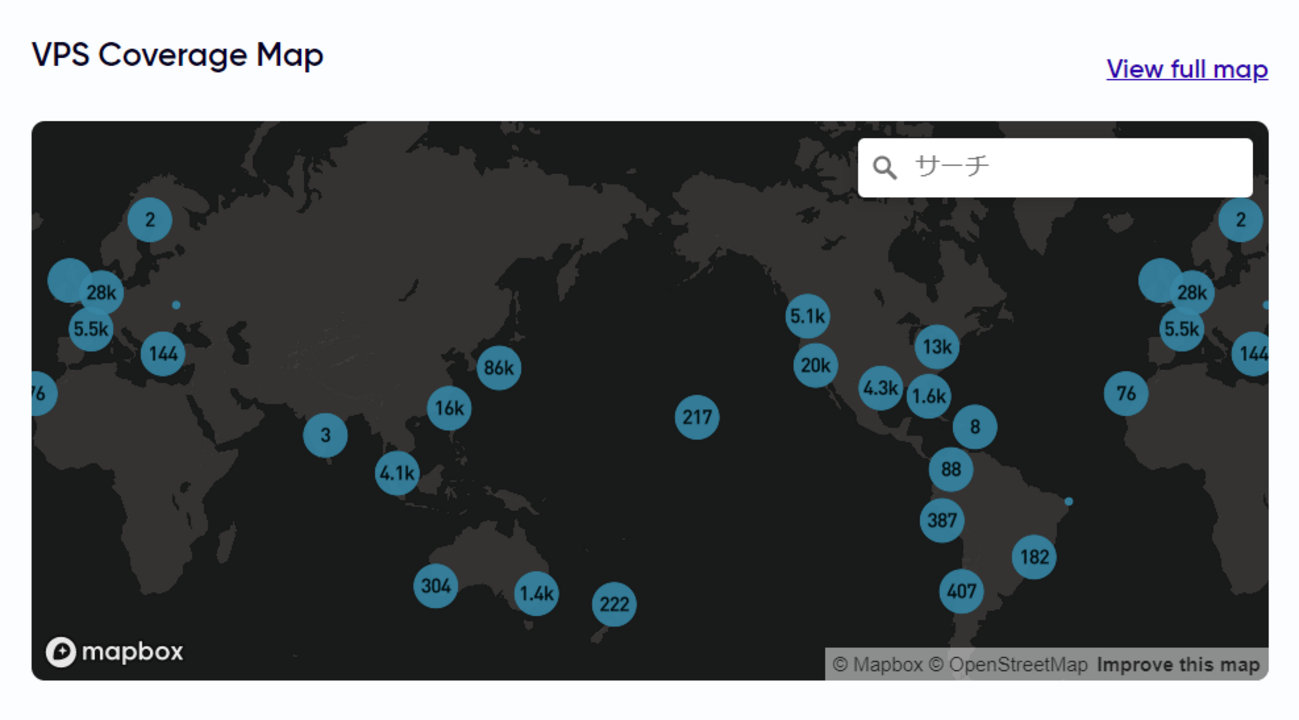Click the Mapbox logo on the map
1299x720 pixels.
[x=115, y=652]
